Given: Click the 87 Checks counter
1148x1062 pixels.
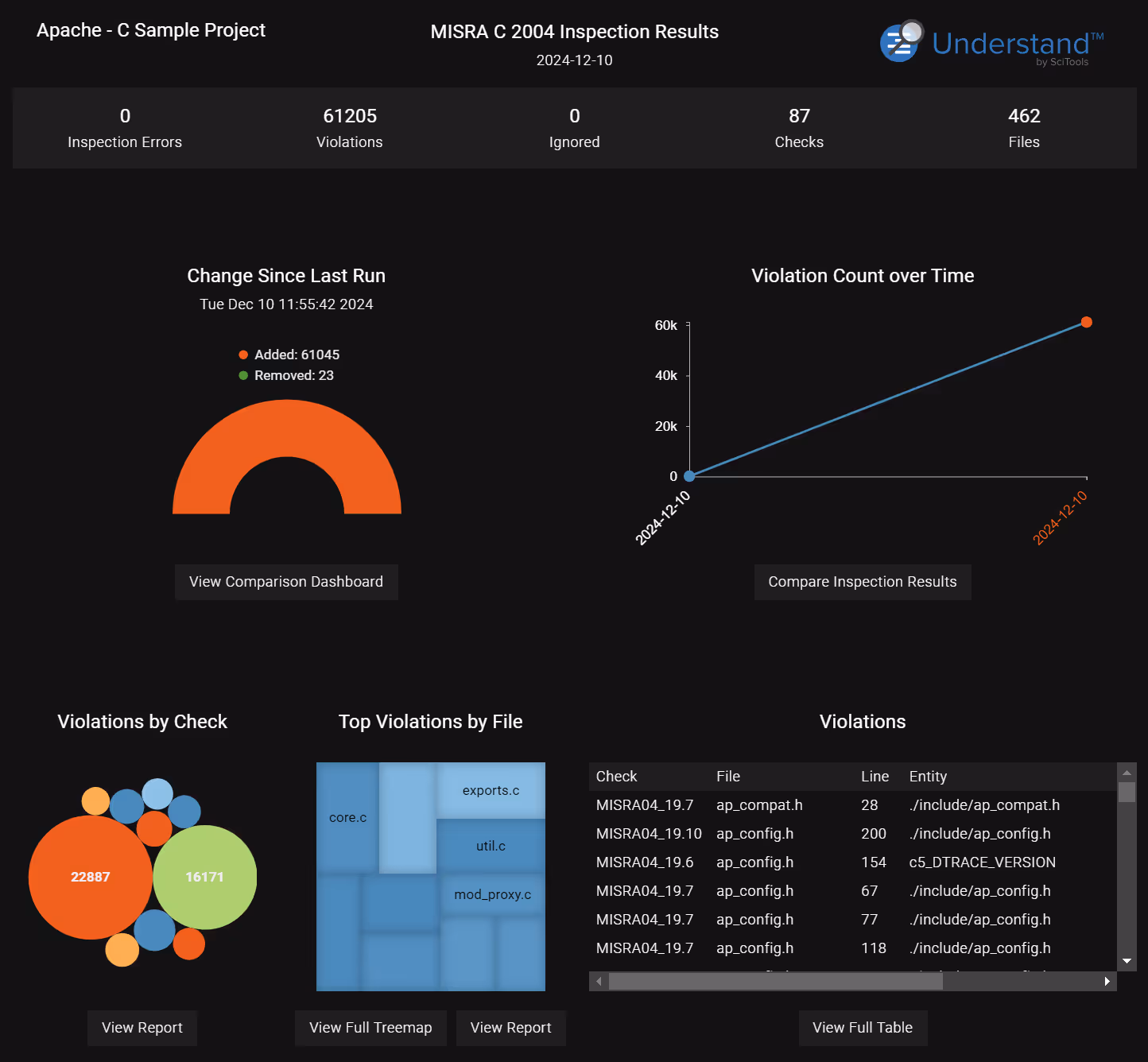Looking at the screenshot, I should click(799, 128).
